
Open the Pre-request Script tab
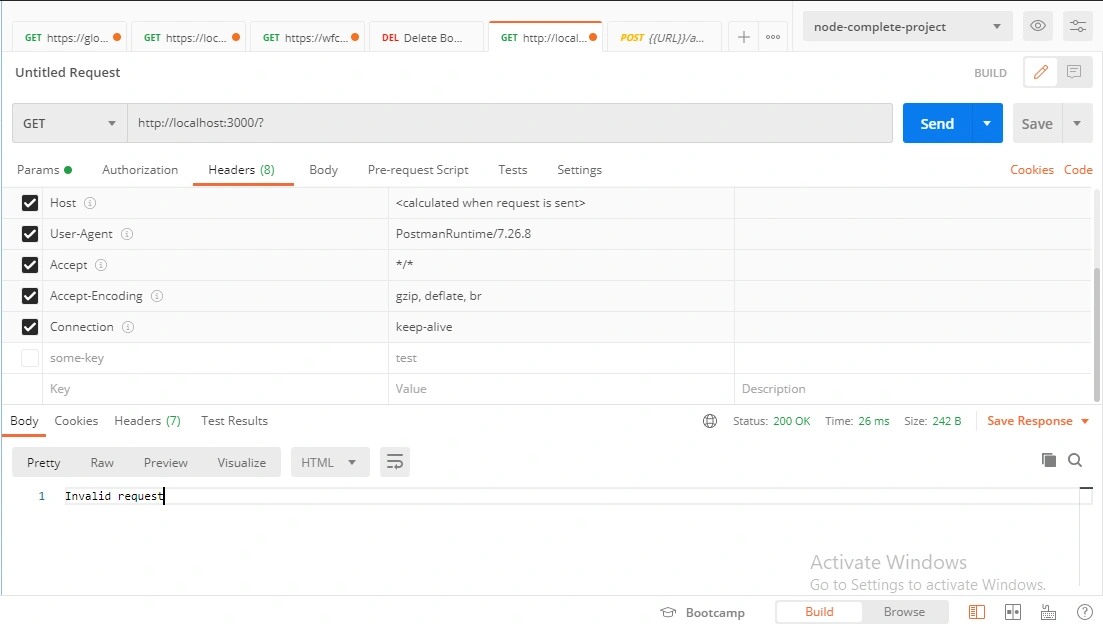coord(418,170)
